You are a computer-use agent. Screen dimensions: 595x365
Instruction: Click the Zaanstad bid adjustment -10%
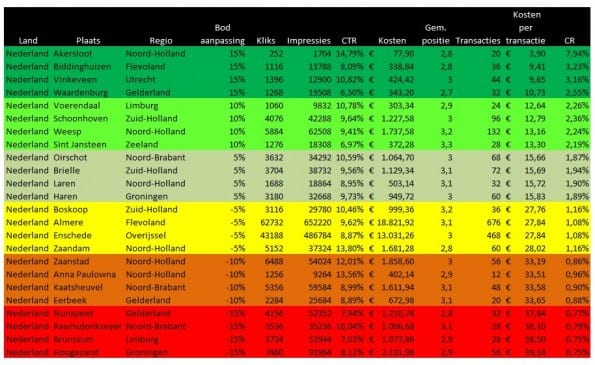[235, 261]
